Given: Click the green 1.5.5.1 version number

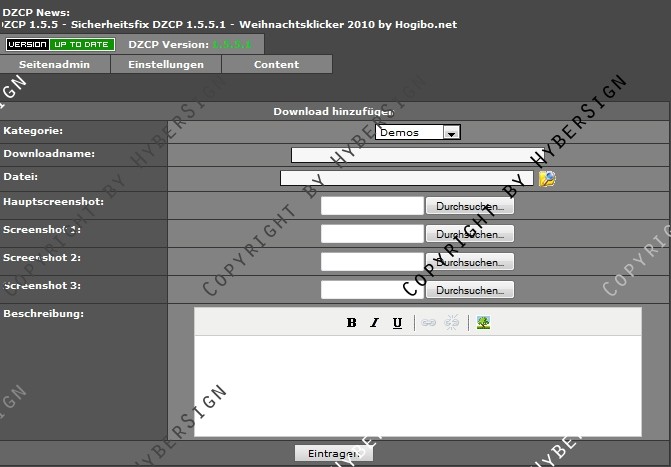Looking at the screenshot, I should click(232, 45).
